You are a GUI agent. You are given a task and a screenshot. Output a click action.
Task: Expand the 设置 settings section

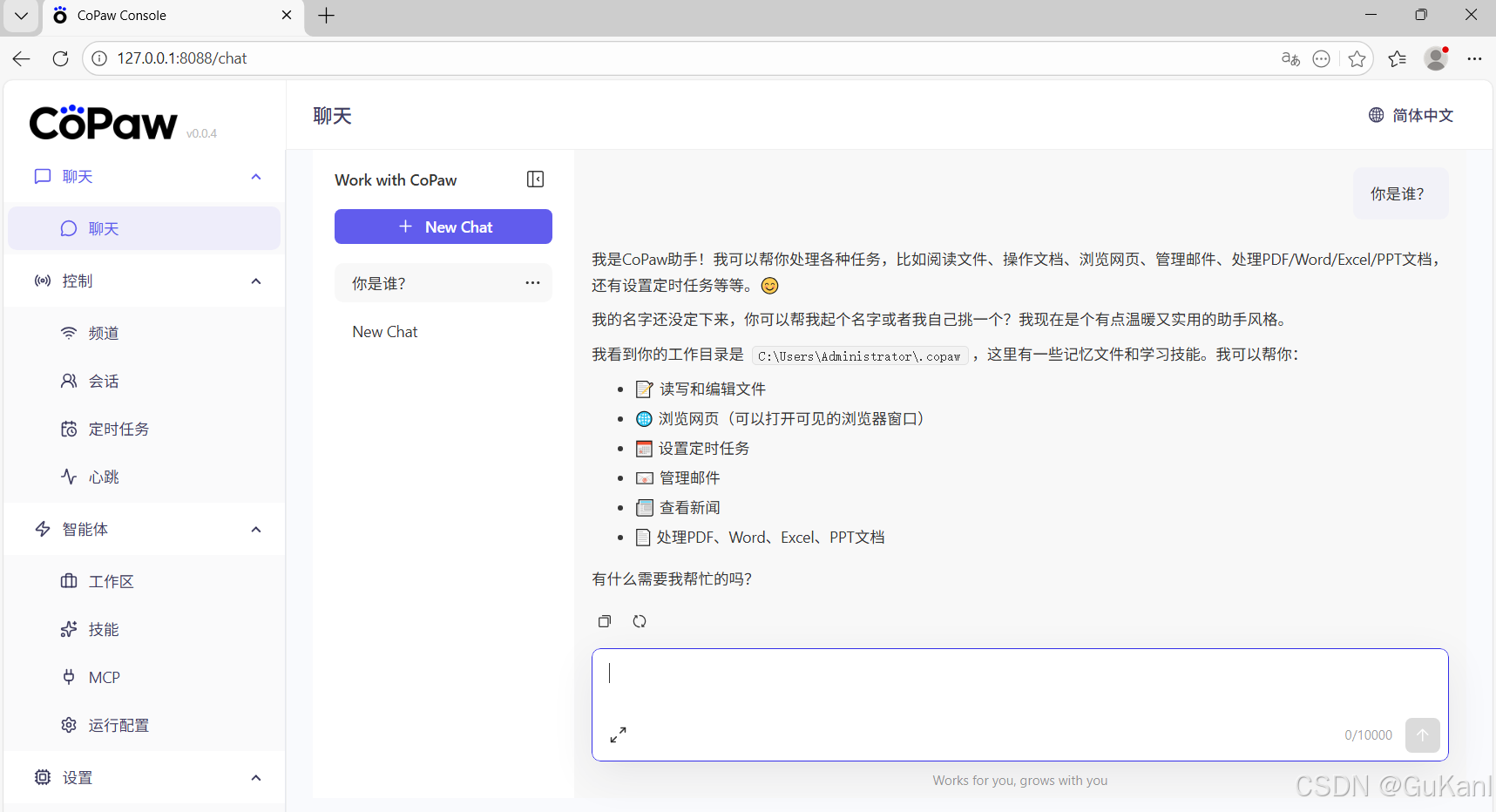(x=255, y=777)
